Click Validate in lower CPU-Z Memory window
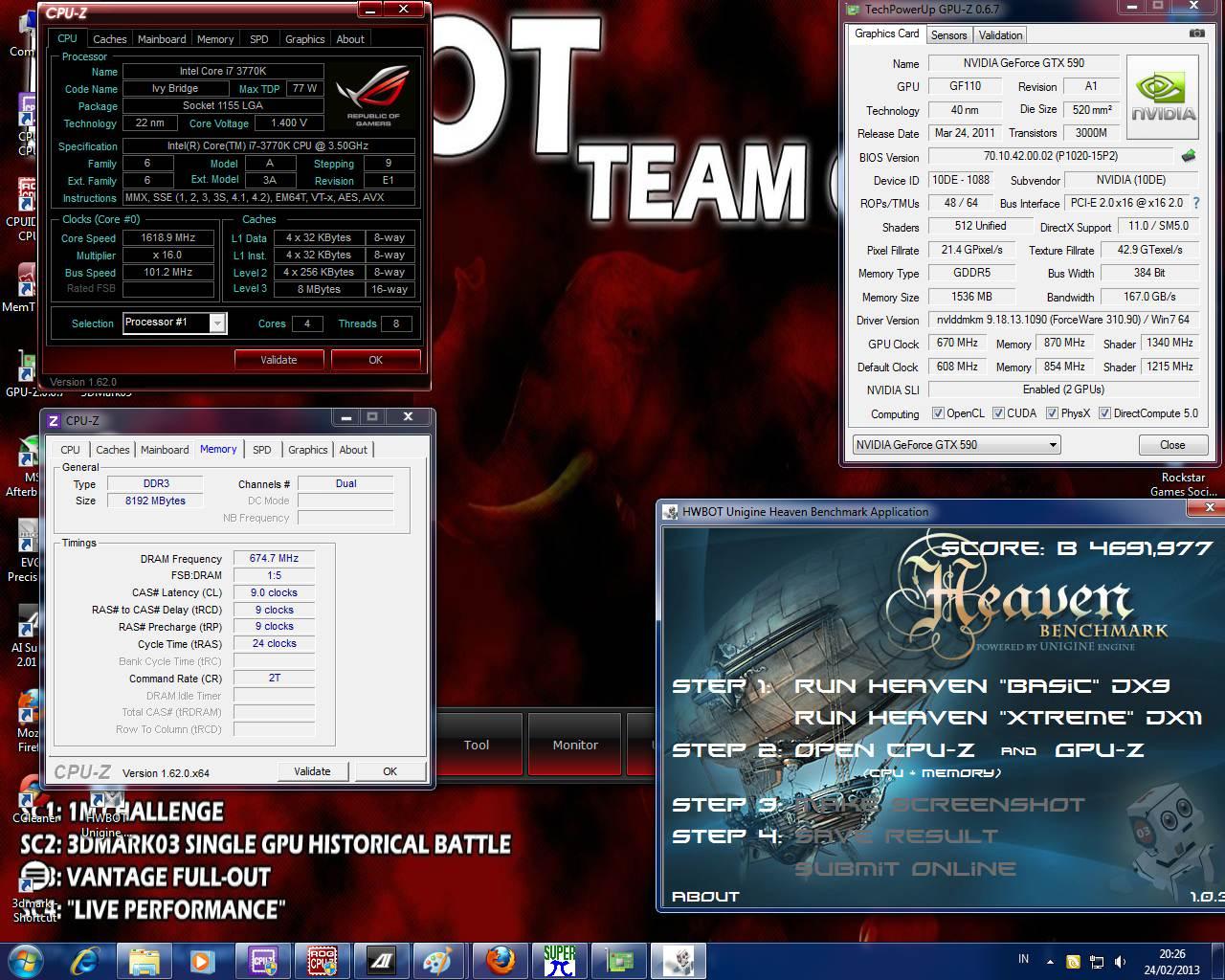This screenshot has height=980, width=1225. point(312,771)
